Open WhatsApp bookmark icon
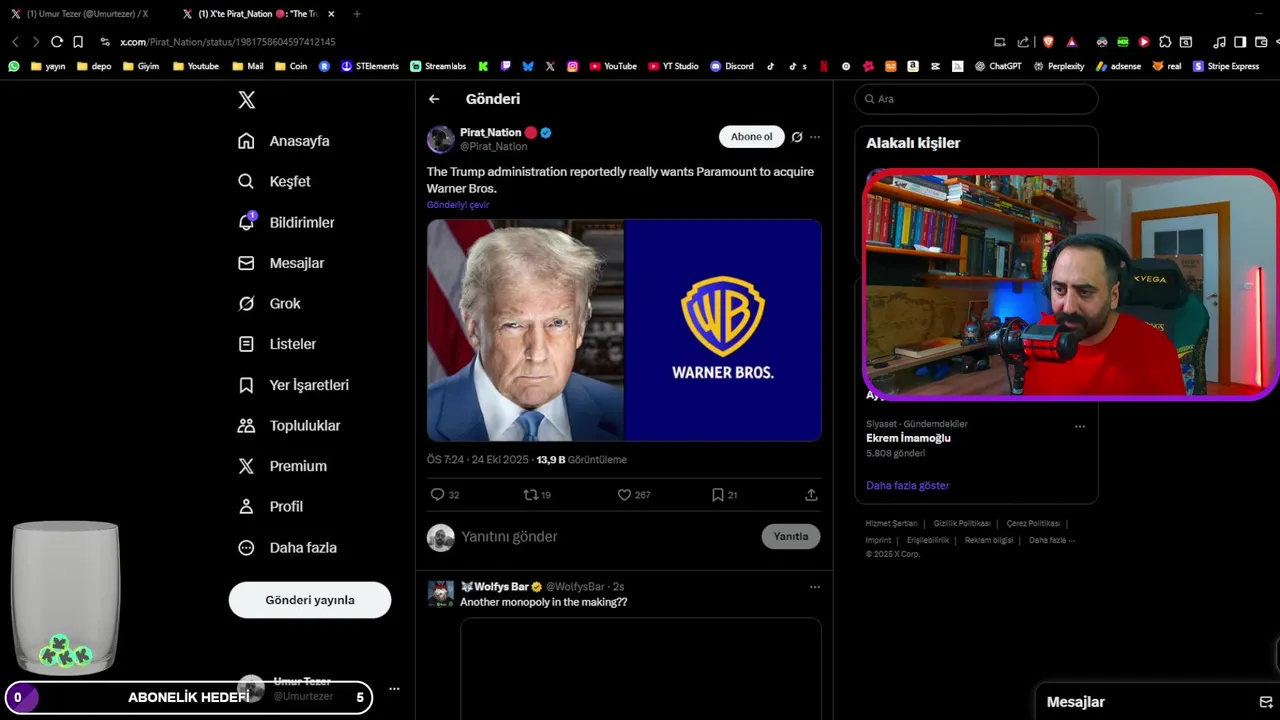This screenshot has height=720, width=1280. [x=14, y=66]
